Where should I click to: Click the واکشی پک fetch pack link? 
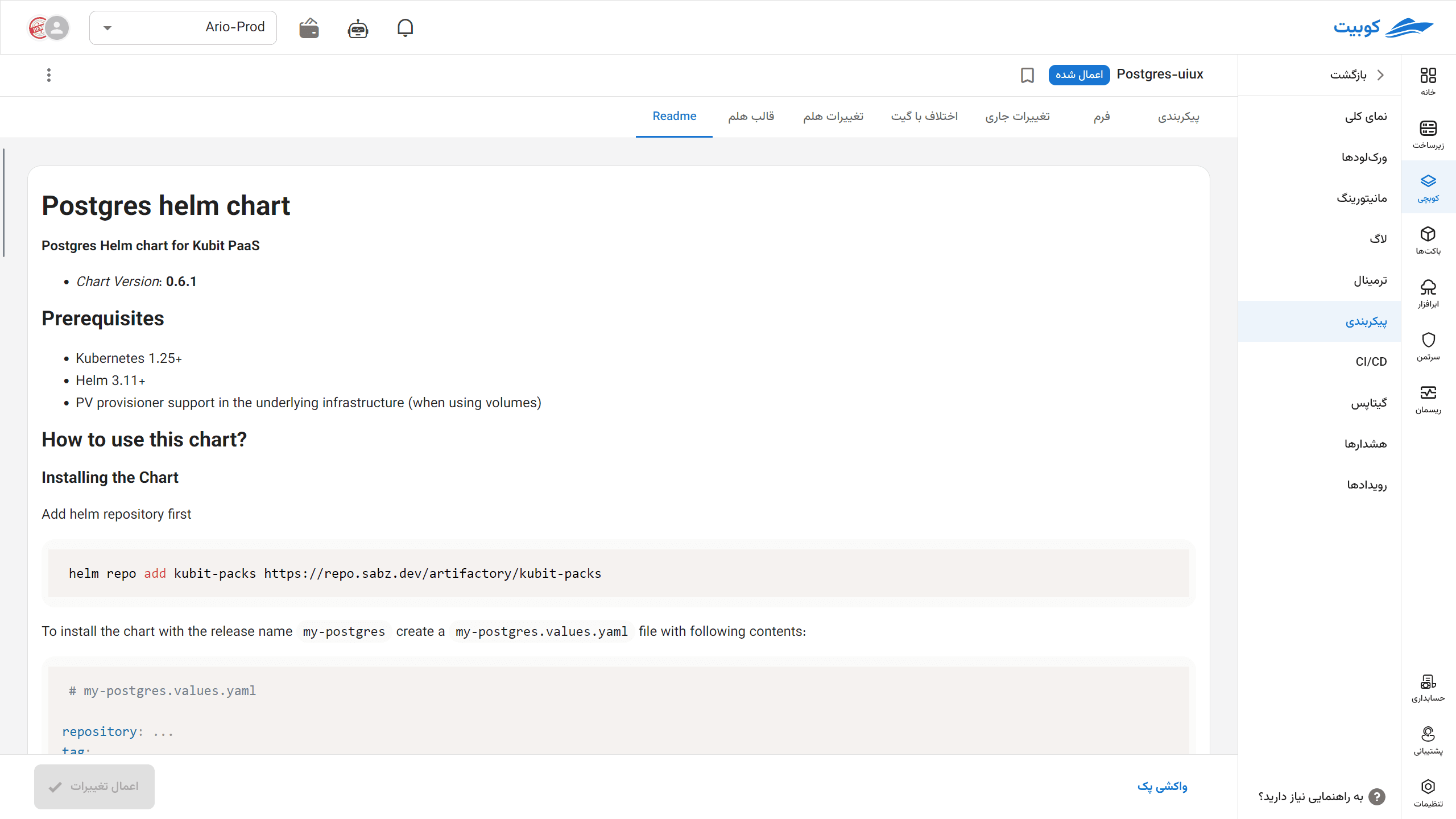1162,787
